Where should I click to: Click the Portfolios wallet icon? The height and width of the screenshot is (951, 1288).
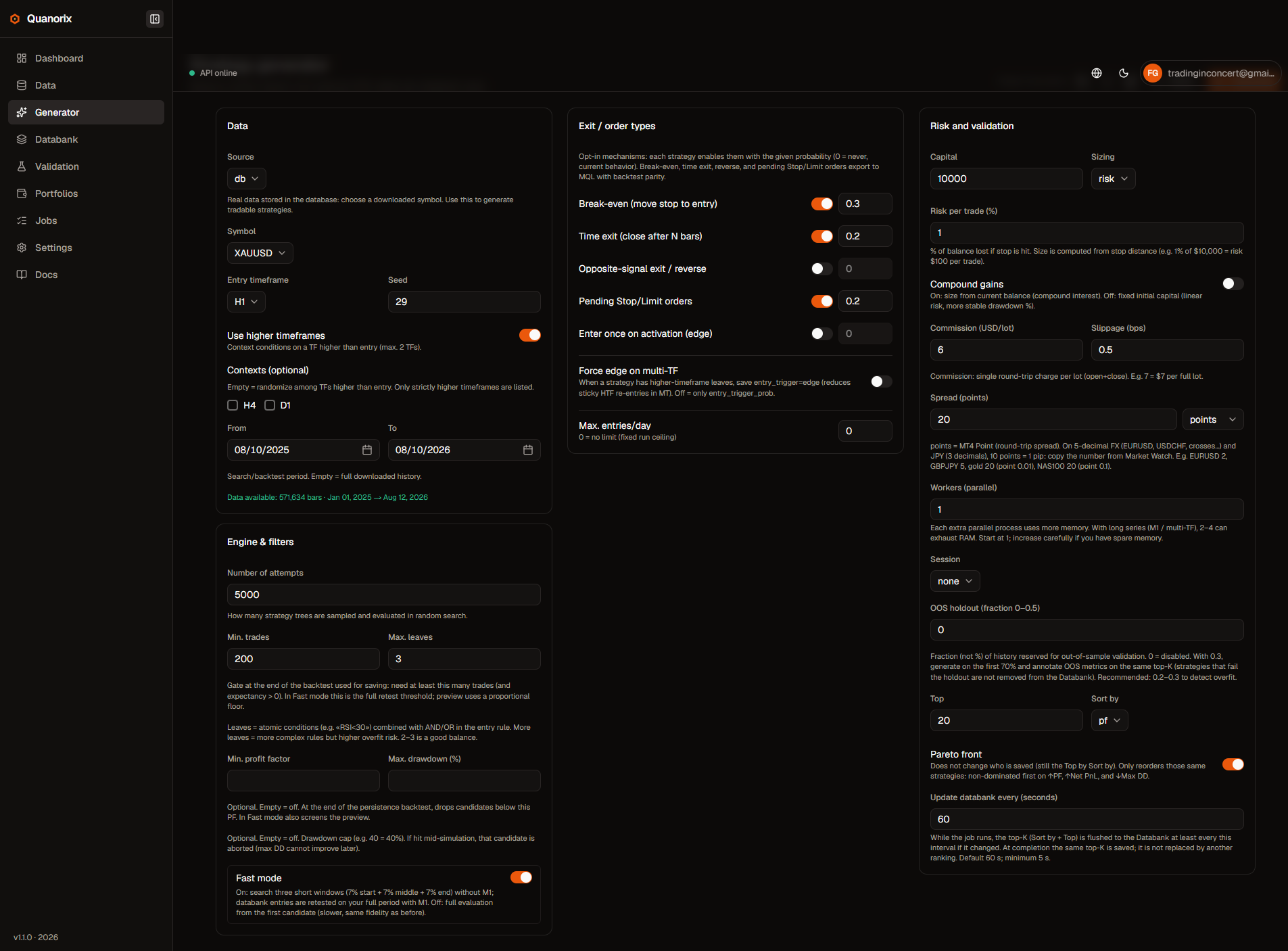[22, 193]
